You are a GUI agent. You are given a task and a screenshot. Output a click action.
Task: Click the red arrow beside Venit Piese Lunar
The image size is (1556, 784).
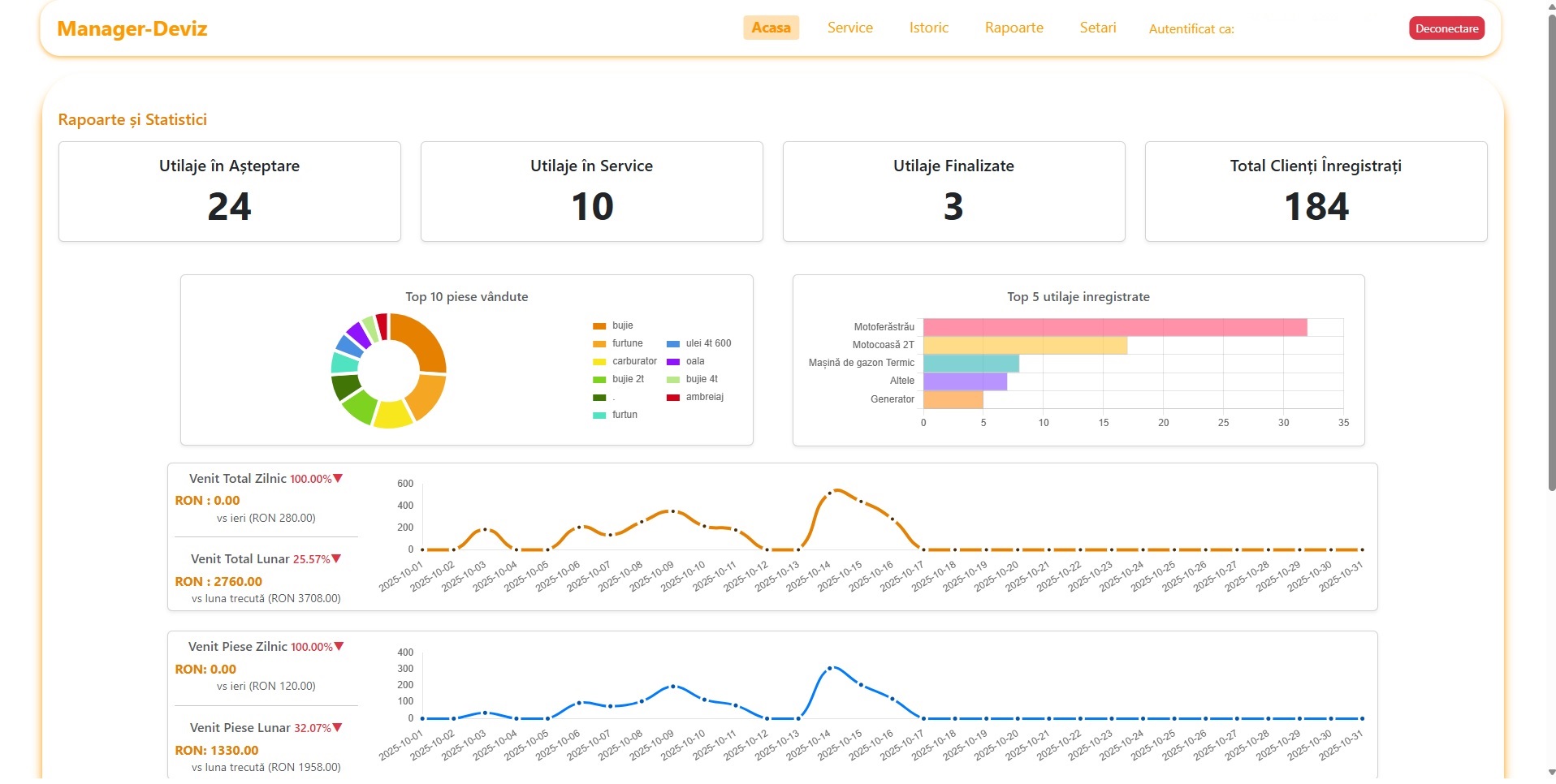337,728
